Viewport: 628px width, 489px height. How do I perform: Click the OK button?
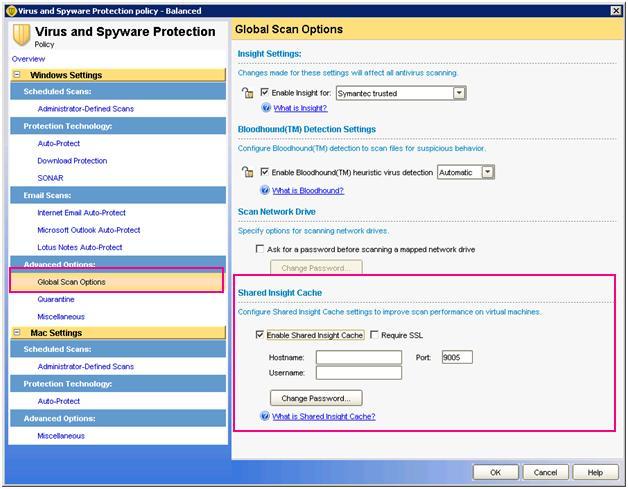(495, 472)
